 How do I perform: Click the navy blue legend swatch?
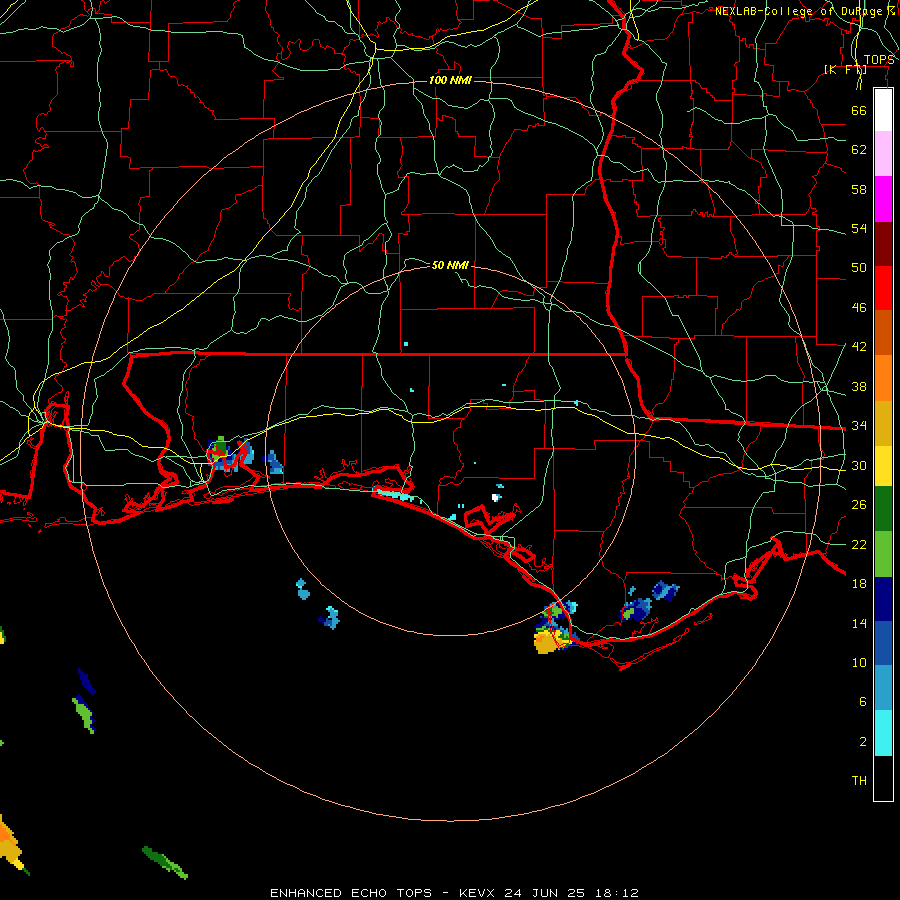(x=883, y=599)
